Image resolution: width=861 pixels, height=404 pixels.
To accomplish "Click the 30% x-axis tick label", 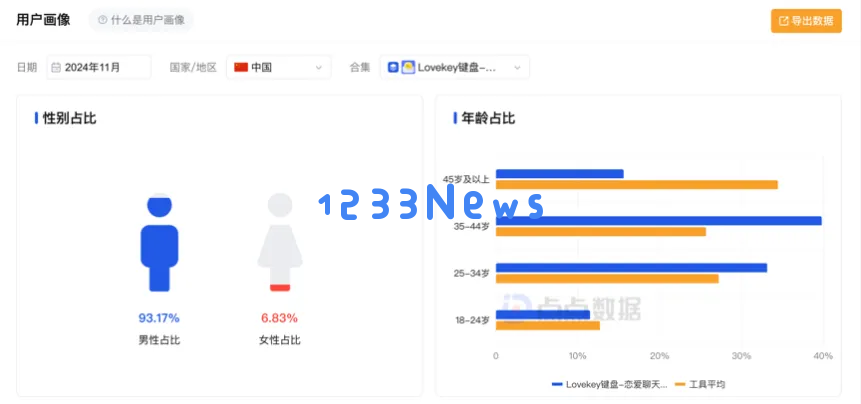I will click(741, 356).
